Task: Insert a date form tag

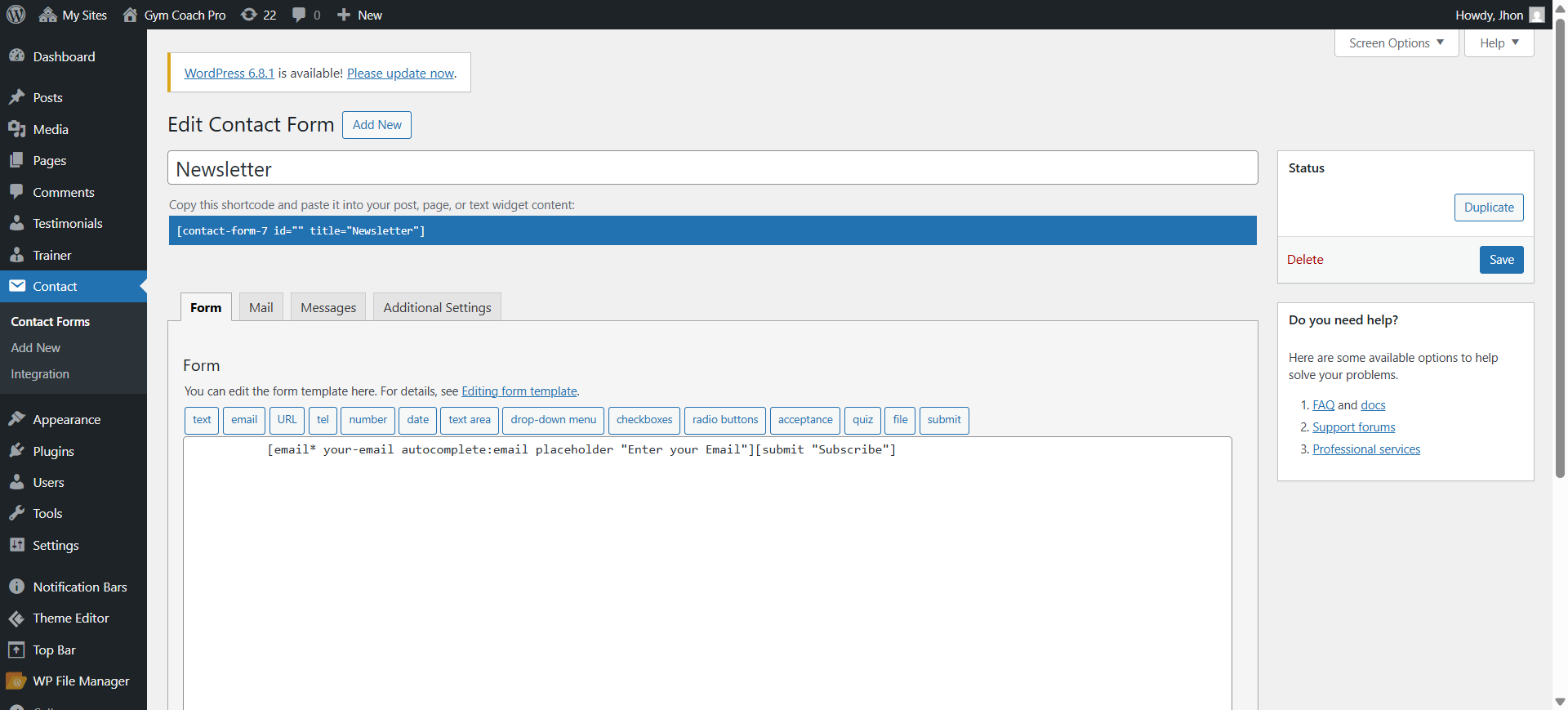Action: click(x=417, y=420)
